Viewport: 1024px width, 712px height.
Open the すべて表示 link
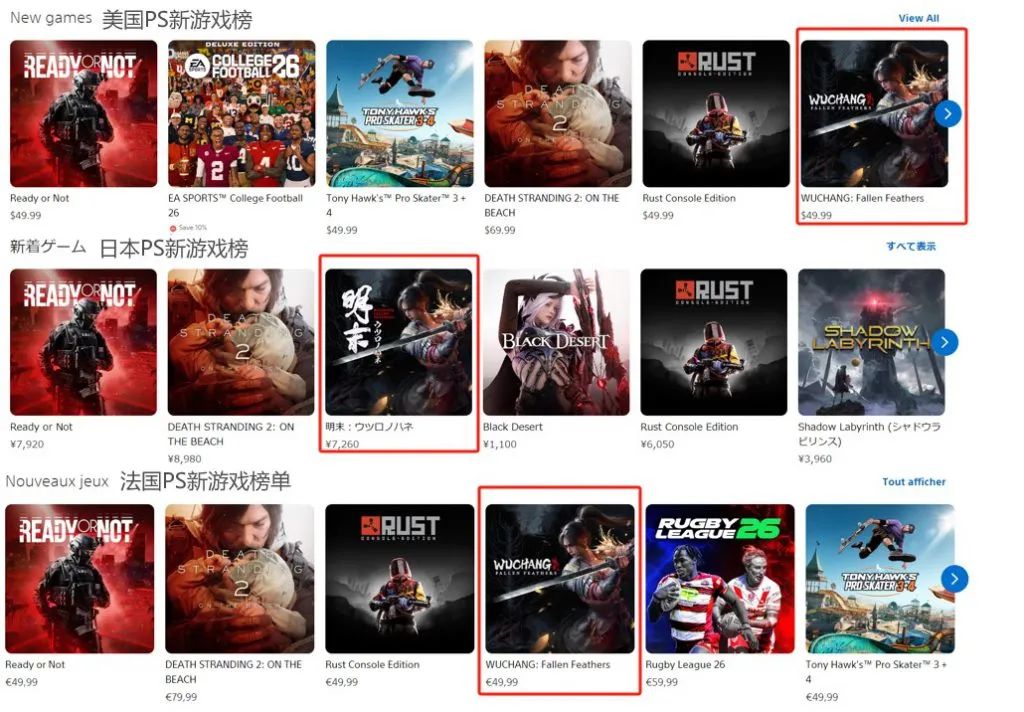point(911,246)
